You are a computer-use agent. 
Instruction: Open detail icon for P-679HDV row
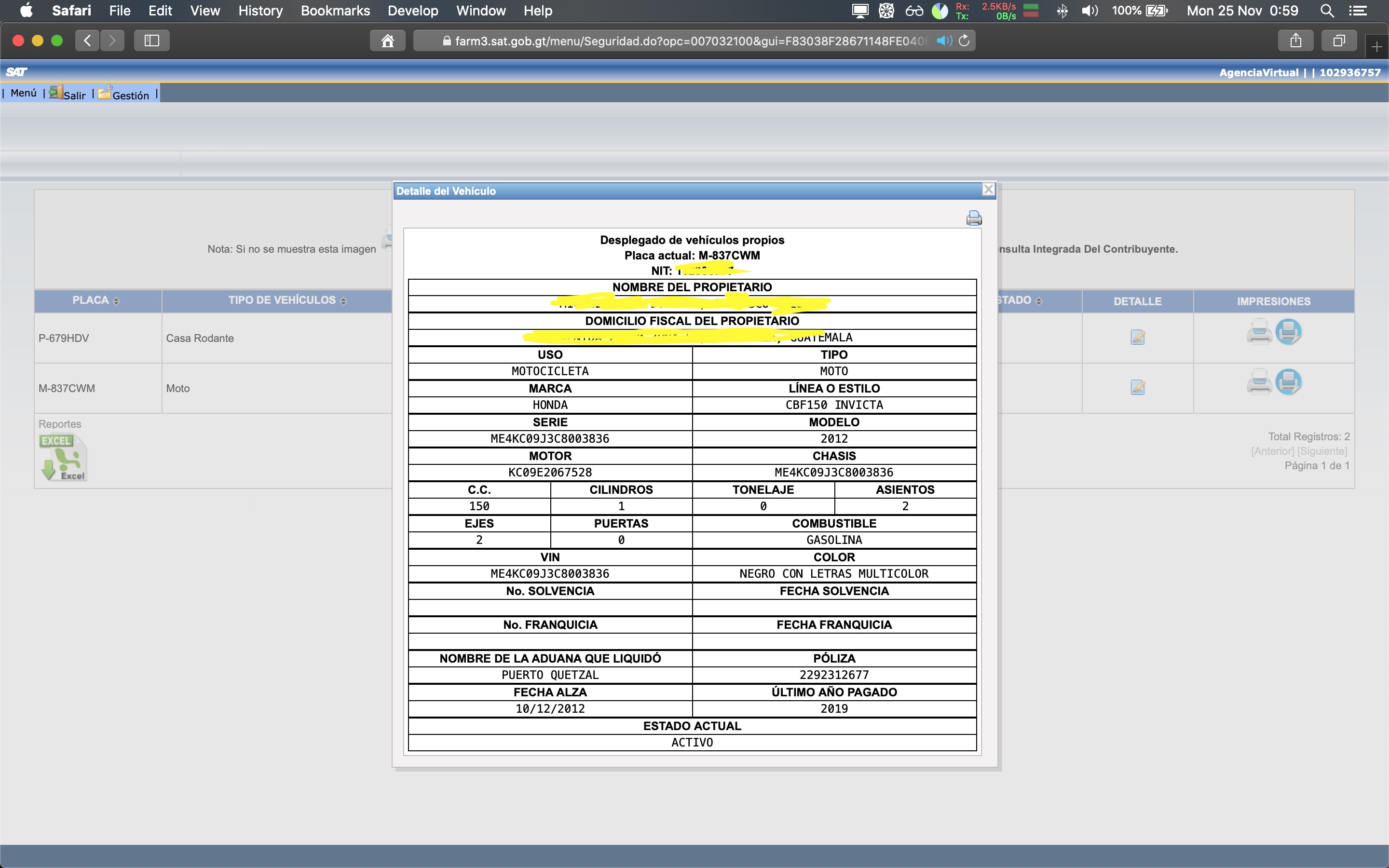pos(1137,338)
